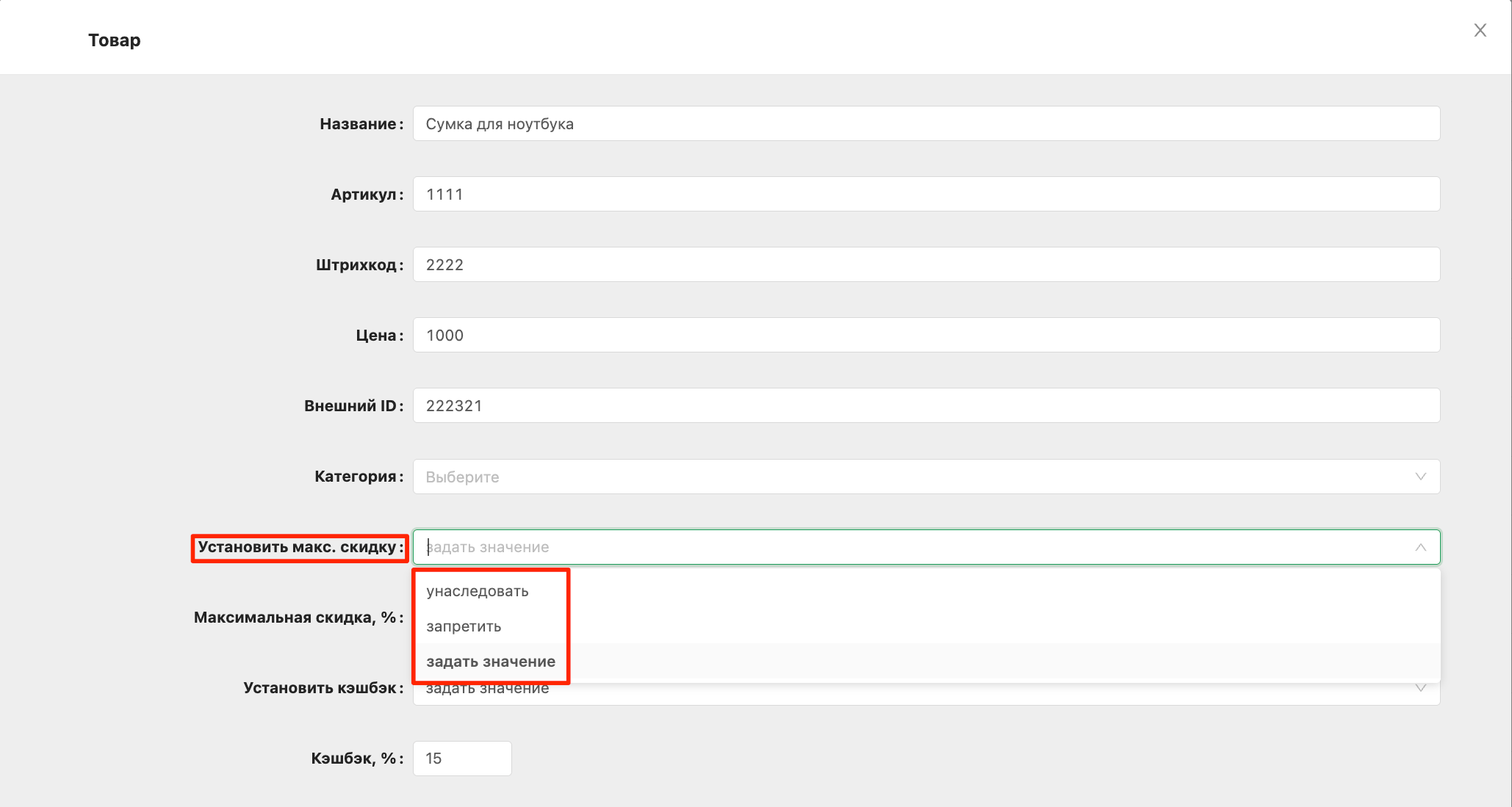Click the Артикул field containing 1111
This screenshot has width=1512, height=807.
[x=926, y=194]
